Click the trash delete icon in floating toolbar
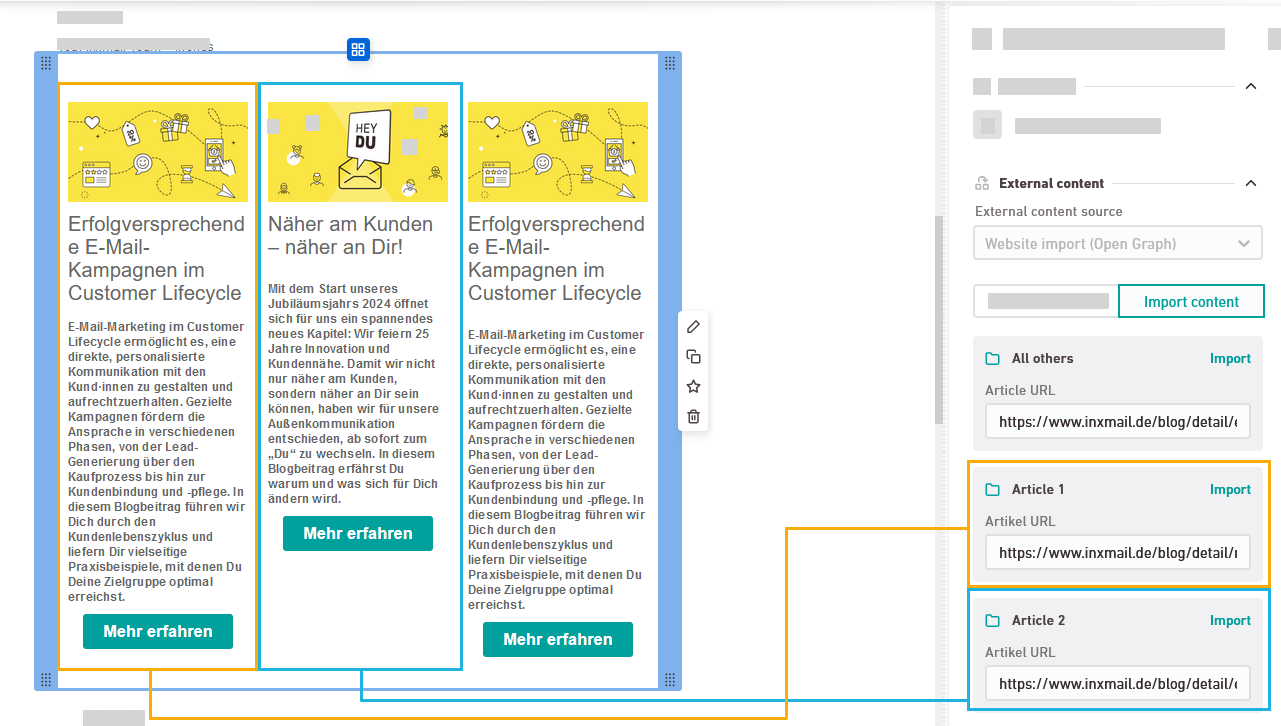Image resolution: width=1281 pixels, height=726 pixels. coord(693,417)
